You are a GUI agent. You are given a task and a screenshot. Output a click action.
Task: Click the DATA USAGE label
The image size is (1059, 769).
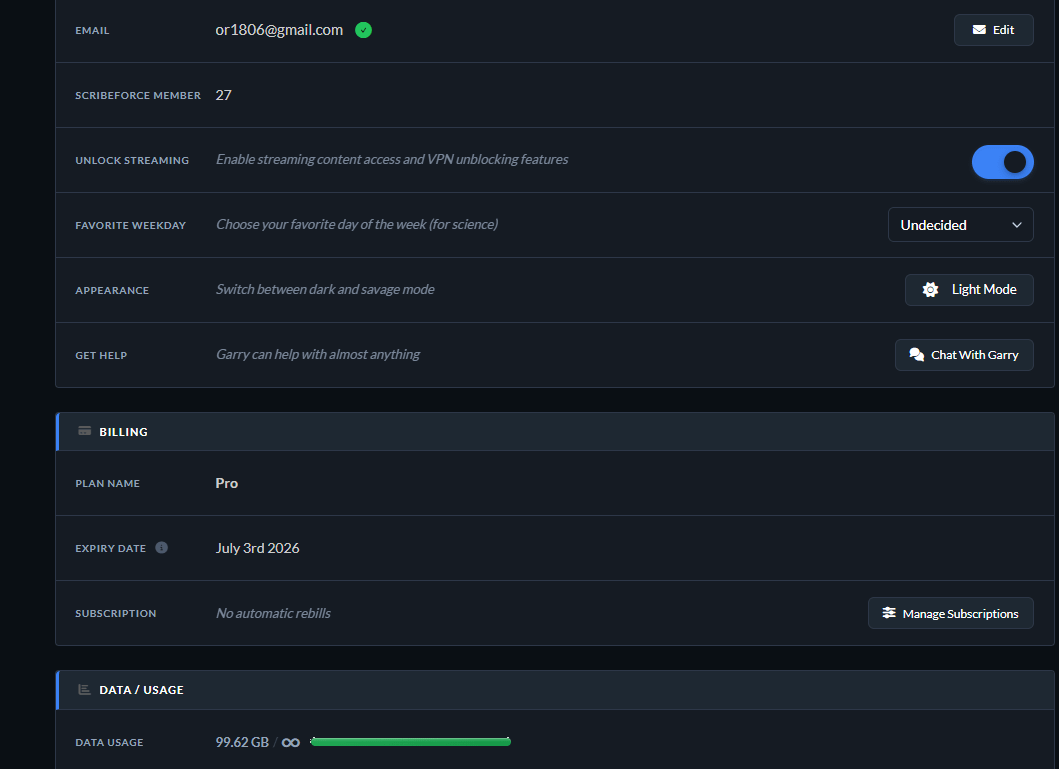tap(109, 743)
